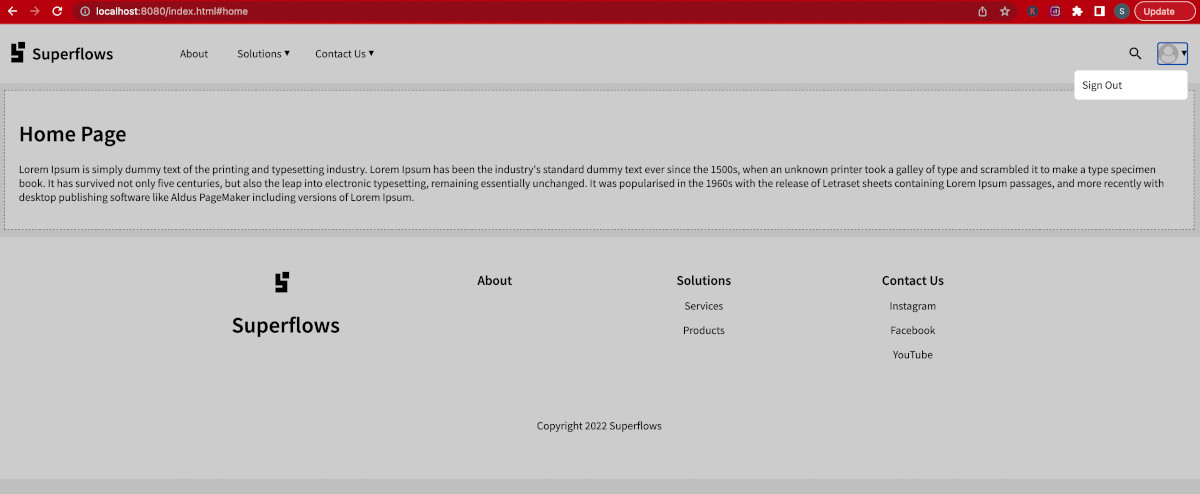Click the browser Update button
This screenshot has width=1200, height=494.
pyautogui.click(x=1164, y=11)
